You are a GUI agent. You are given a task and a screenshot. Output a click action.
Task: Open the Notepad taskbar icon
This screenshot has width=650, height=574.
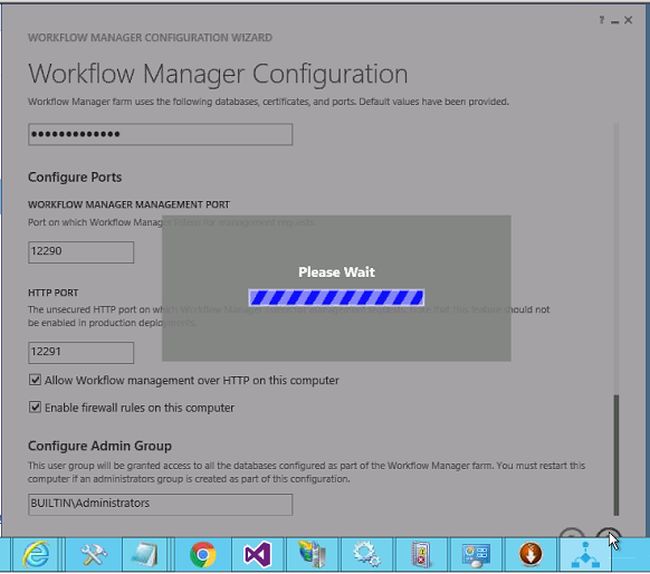click(144, 554)
